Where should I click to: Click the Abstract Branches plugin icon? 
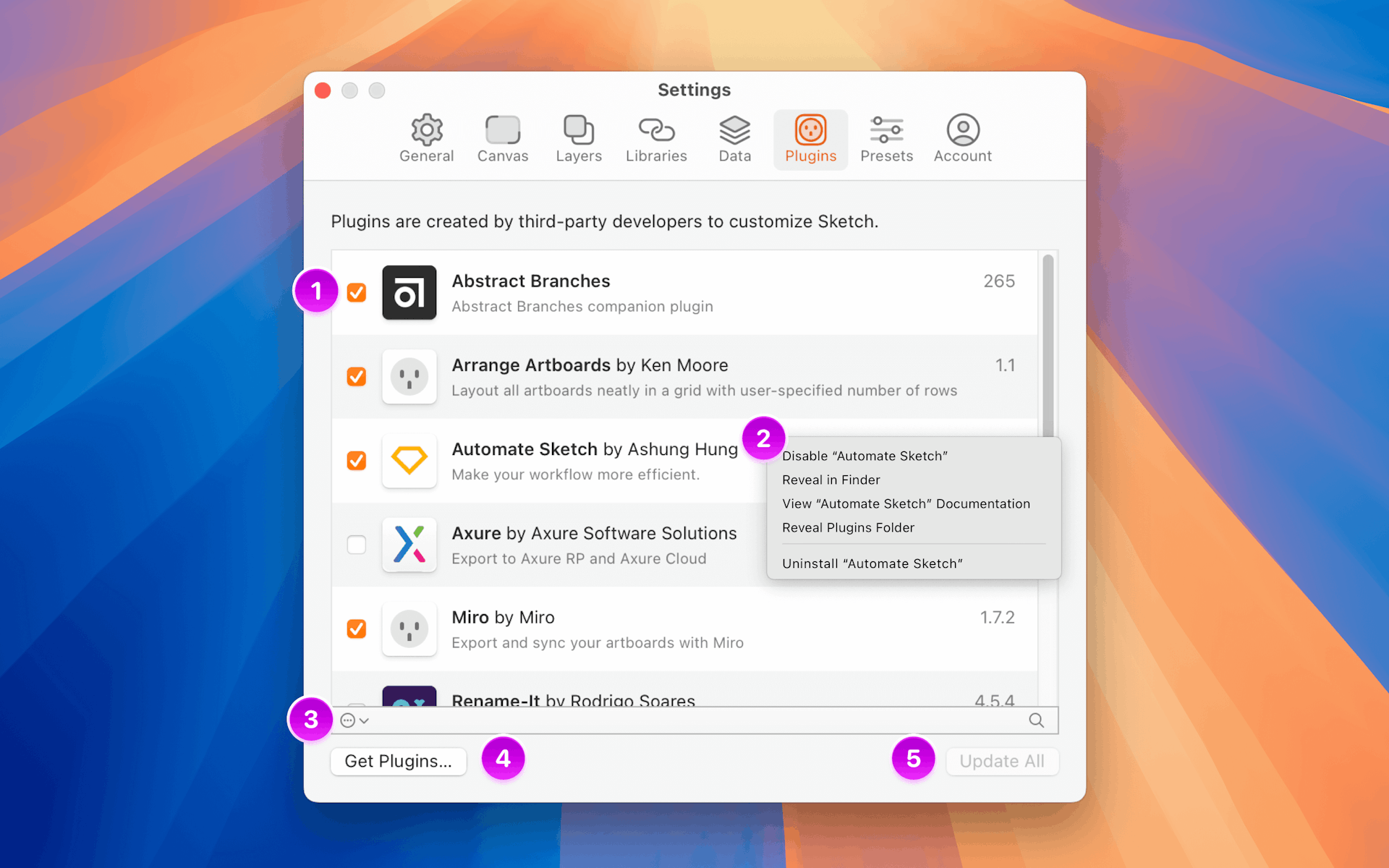click(x=409, y=293)
